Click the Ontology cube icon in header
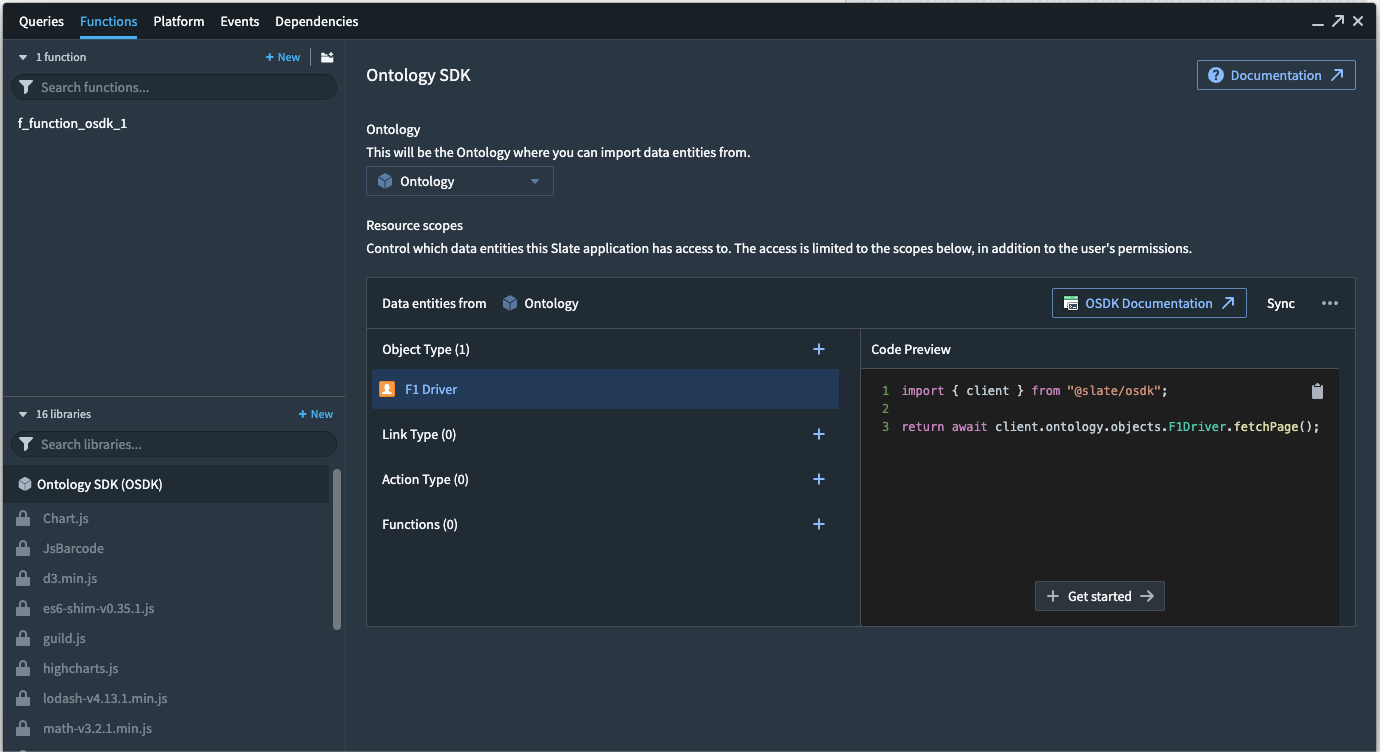Image resolution: width=1380 pixels, height=752 pixels. [510, 303]
